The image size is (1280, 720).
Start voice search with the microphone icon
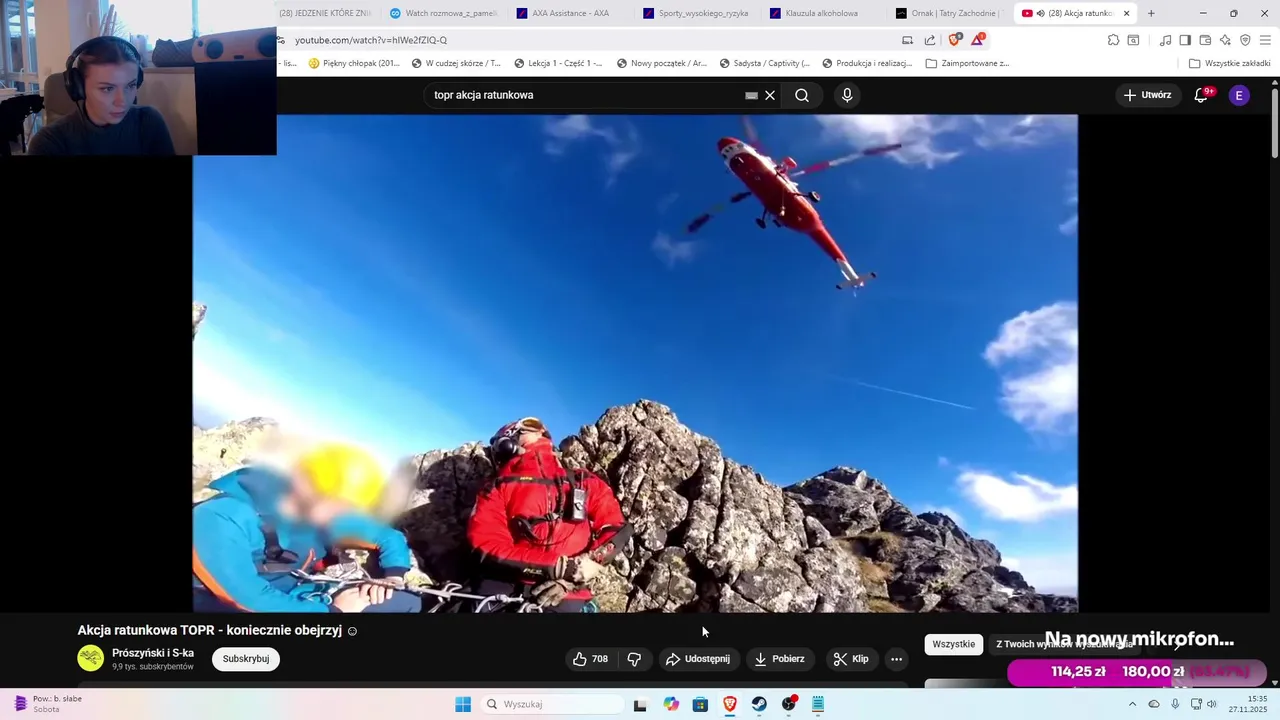pos(847,95)
